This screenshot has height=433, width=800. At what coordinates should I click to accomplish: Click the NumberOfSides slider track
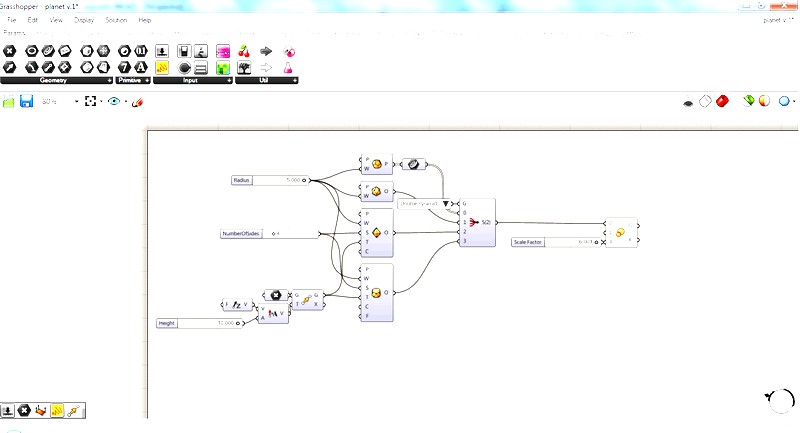291,234
